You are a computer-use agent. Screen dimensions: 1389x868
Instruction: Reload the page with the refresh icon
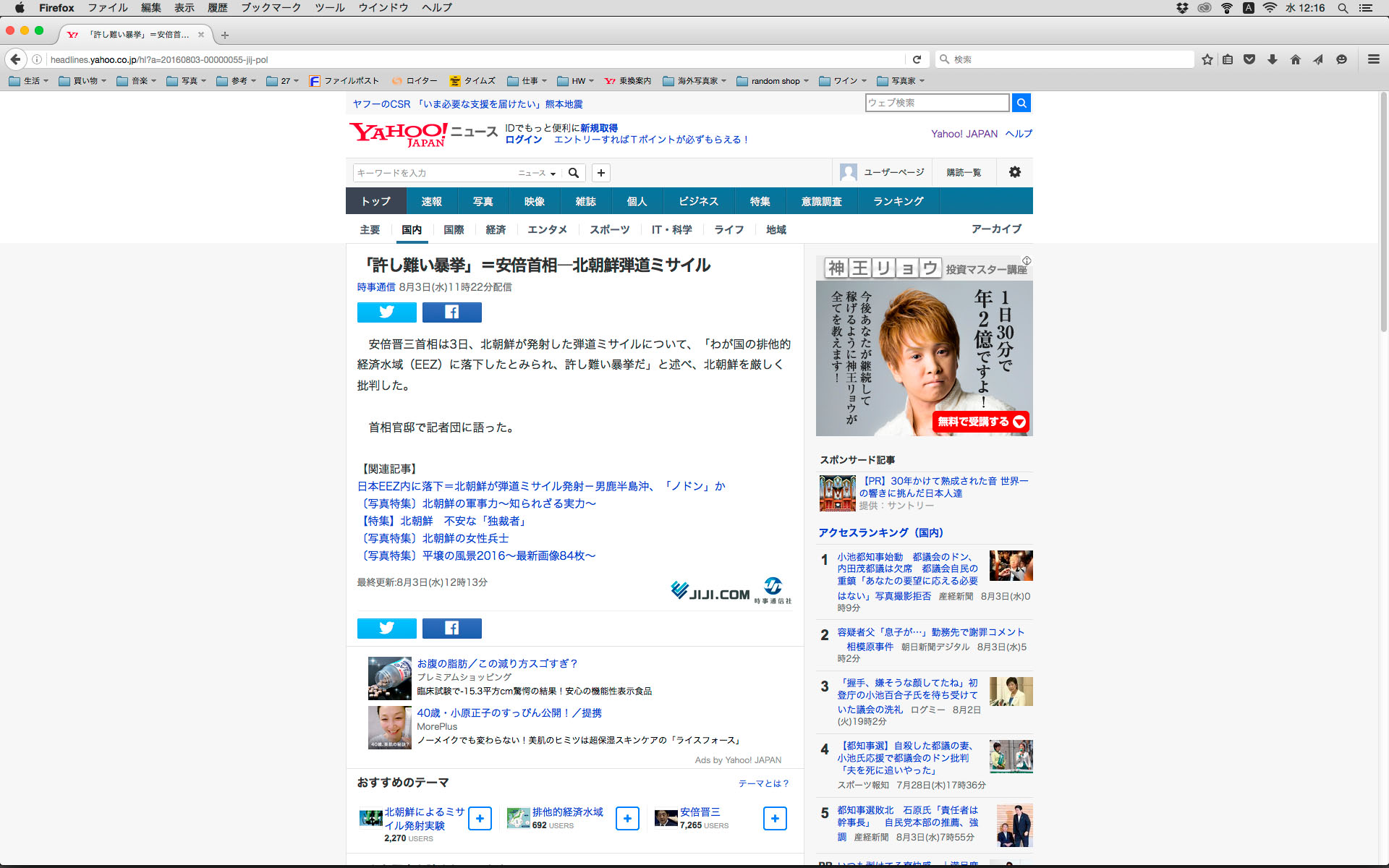point(917,59)
